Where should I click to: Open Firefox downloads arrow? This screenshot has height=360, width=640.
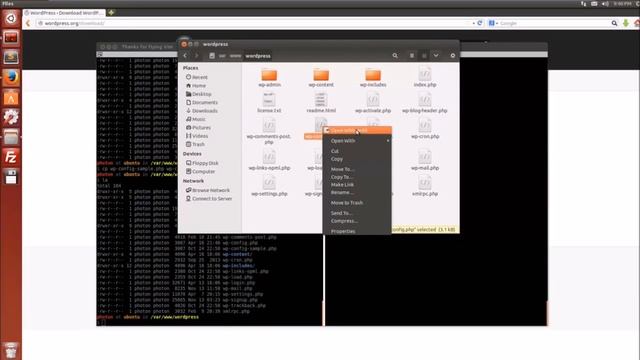626,23
